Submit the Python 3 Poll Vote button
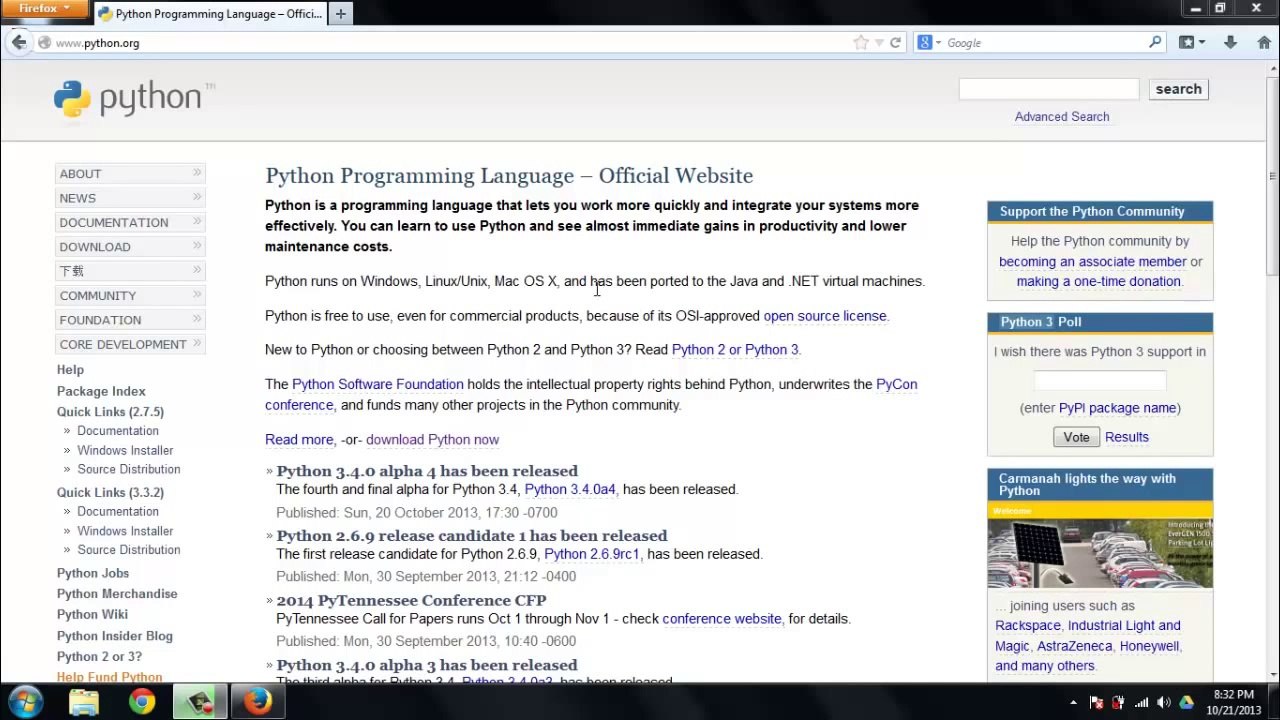This screenshot has width=1280, height=720. (x=1076, y=437)
